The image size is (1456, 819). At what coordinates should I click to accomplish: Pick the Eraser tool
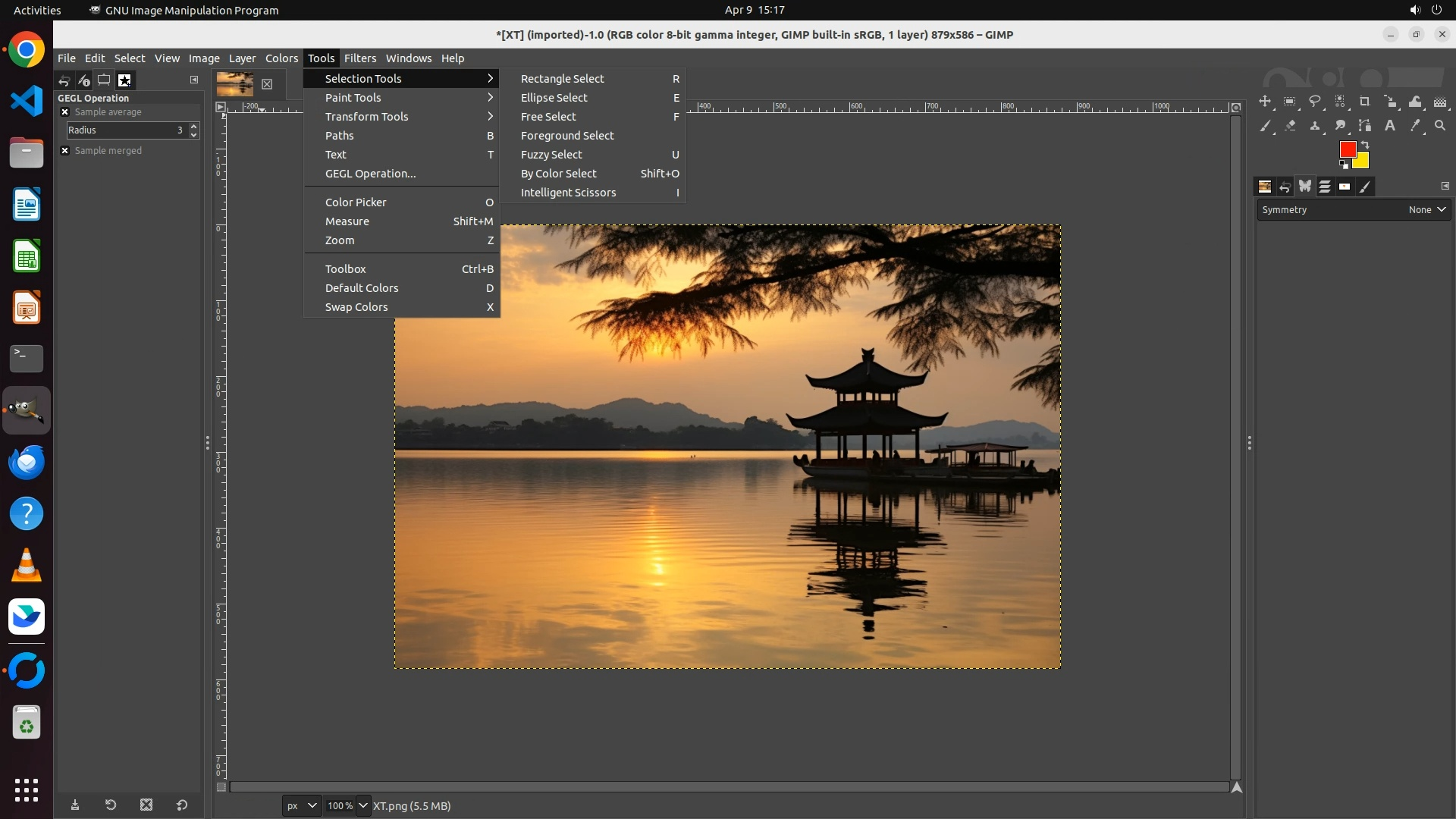point(1290,126)
